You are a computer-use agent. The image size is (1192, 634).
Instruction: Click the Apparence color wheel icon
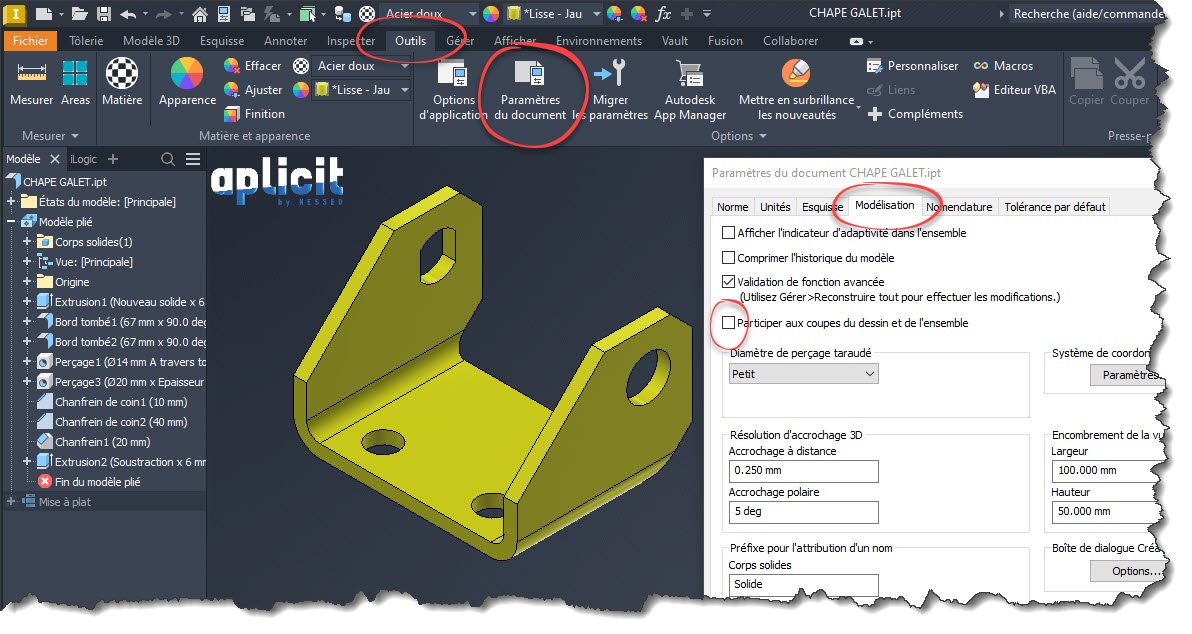(x=187, y=75)
